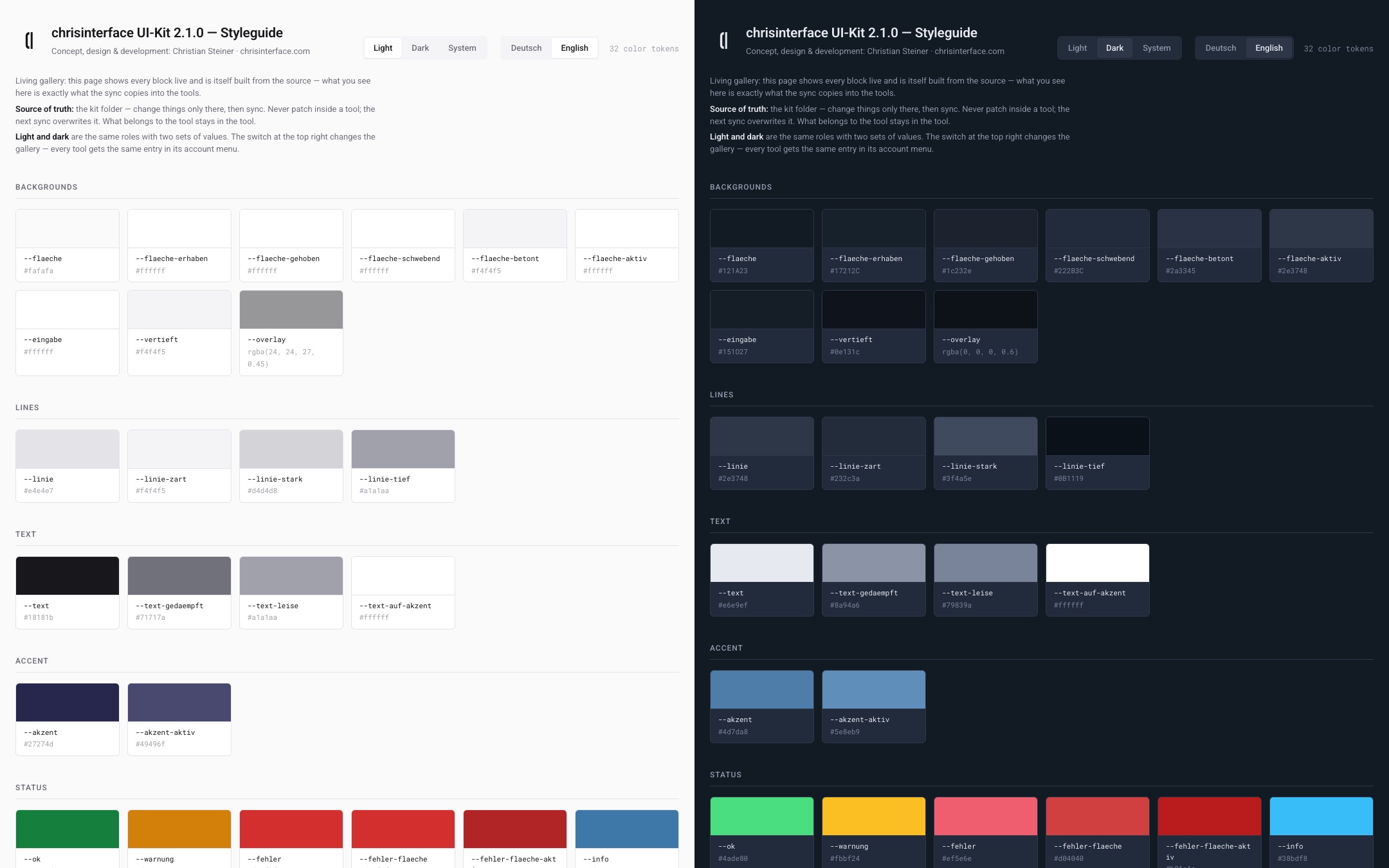Select the dark pane --akzent blue swatch
The width and height of the screenshot is (1389, 868).
762,690
